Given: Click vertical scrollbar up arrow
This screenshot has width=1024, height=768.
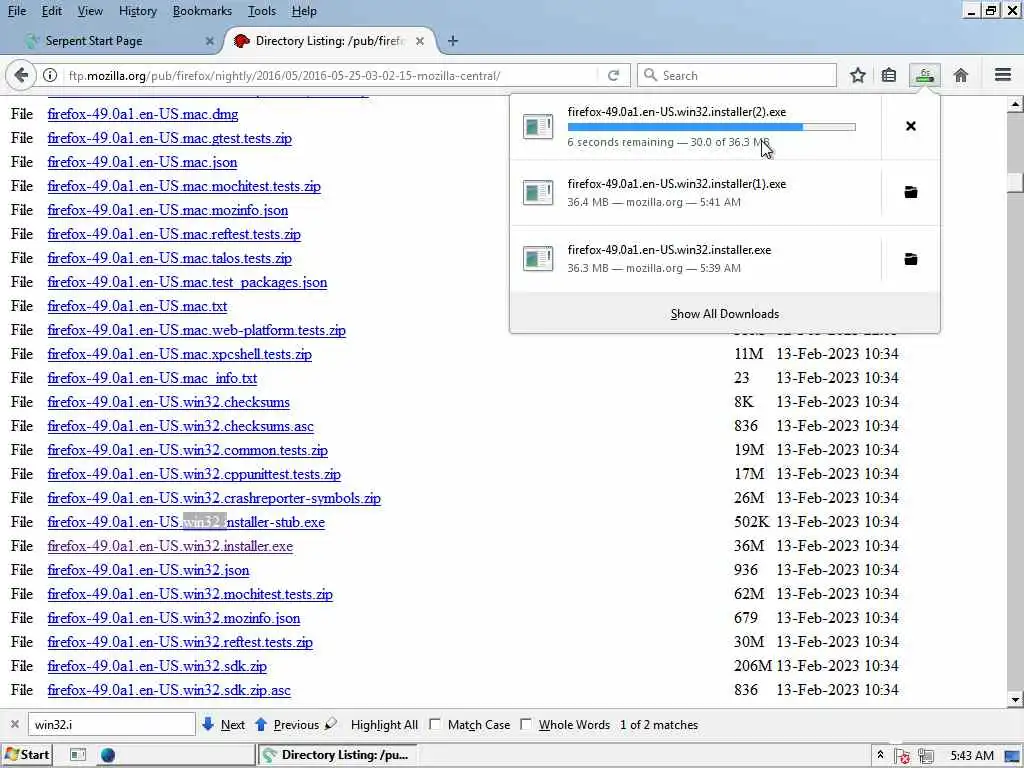Looking at the screenshot, I should pos(1015,104).
